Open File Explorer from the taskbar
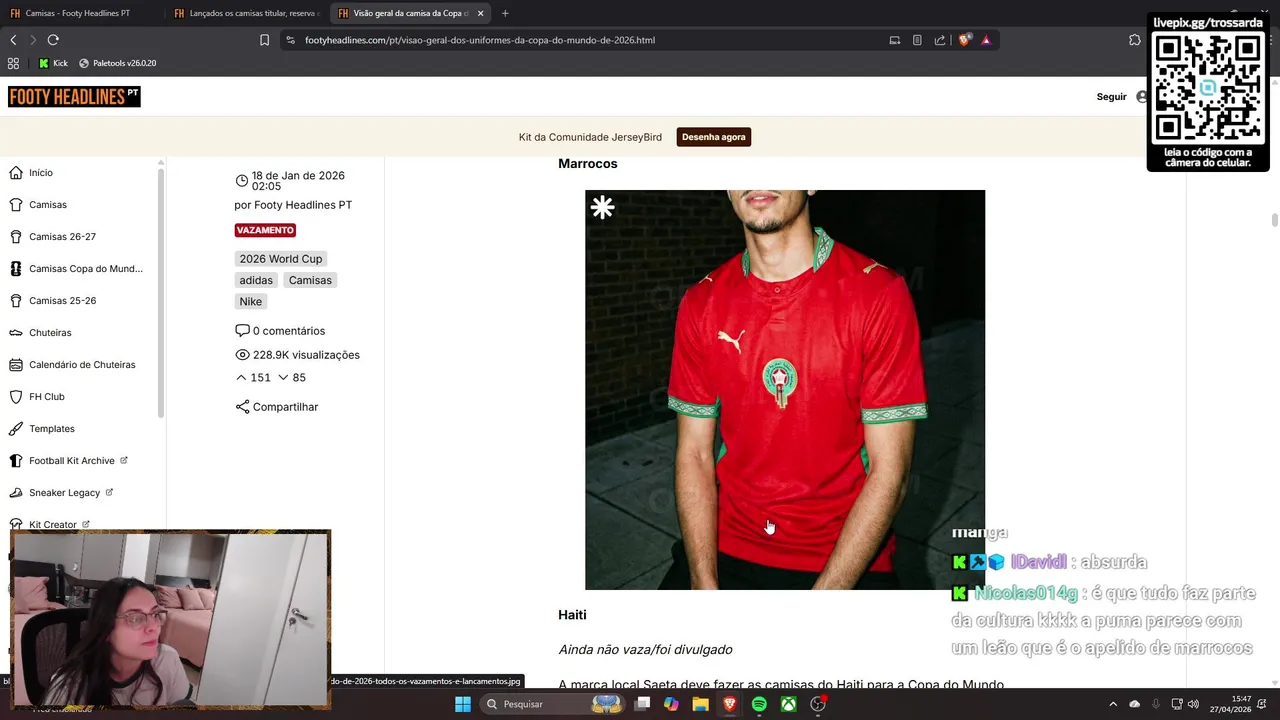Screen dimensions: 1280x720 click(700, 704)
